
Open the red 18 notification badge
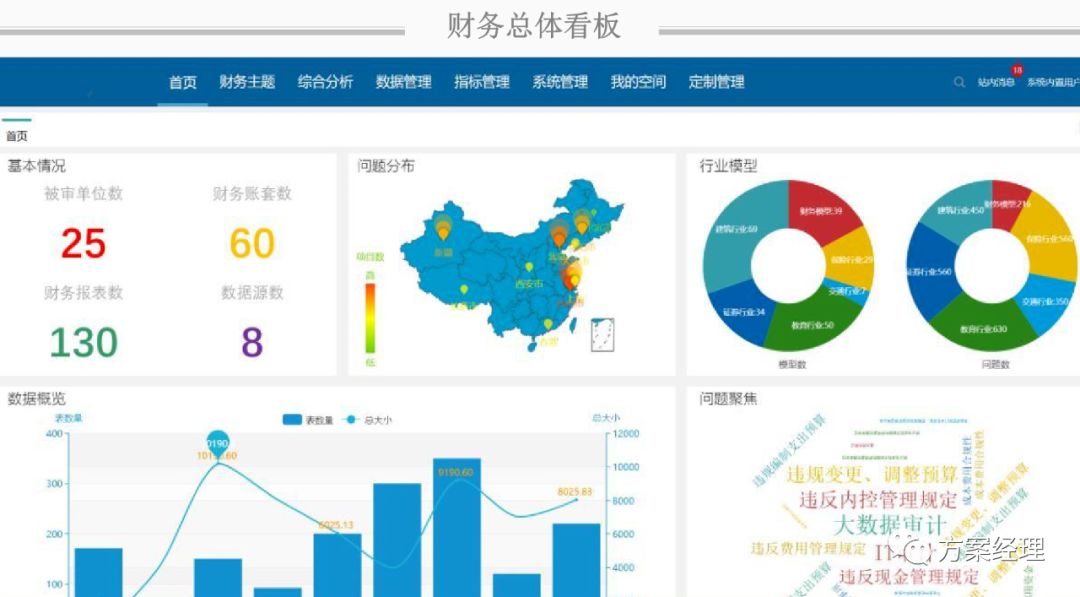pyautogui.click(x=1017, y=70)
